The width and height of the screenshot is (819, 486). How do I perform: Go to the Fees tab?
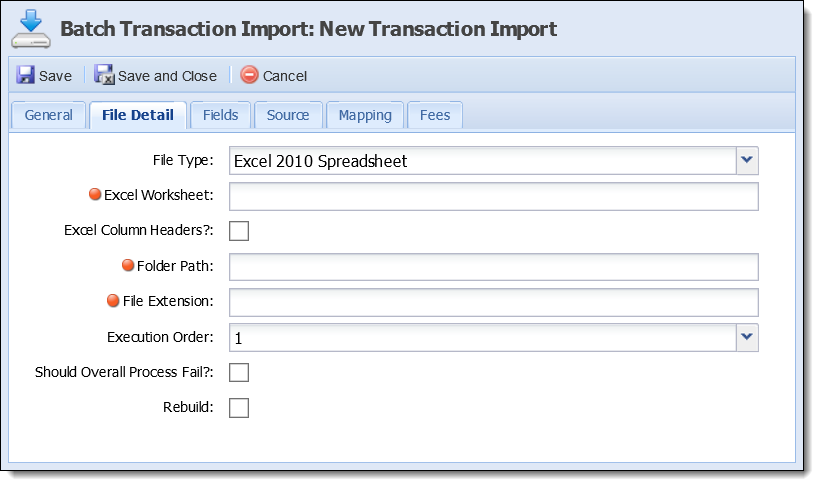click(435, 115)
